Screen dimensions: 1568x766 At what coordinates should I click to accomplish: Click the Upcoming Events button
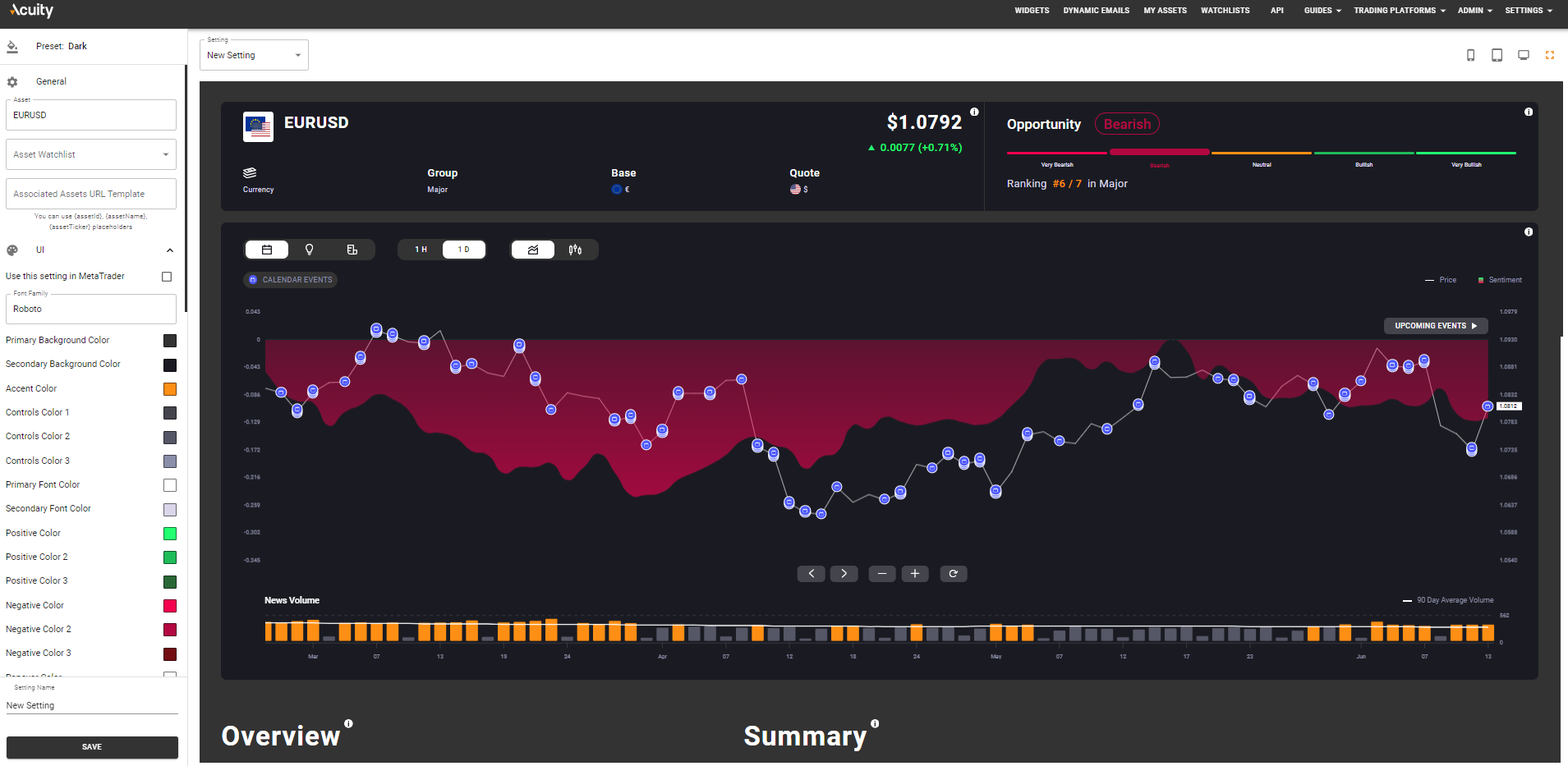point(1435,326)
